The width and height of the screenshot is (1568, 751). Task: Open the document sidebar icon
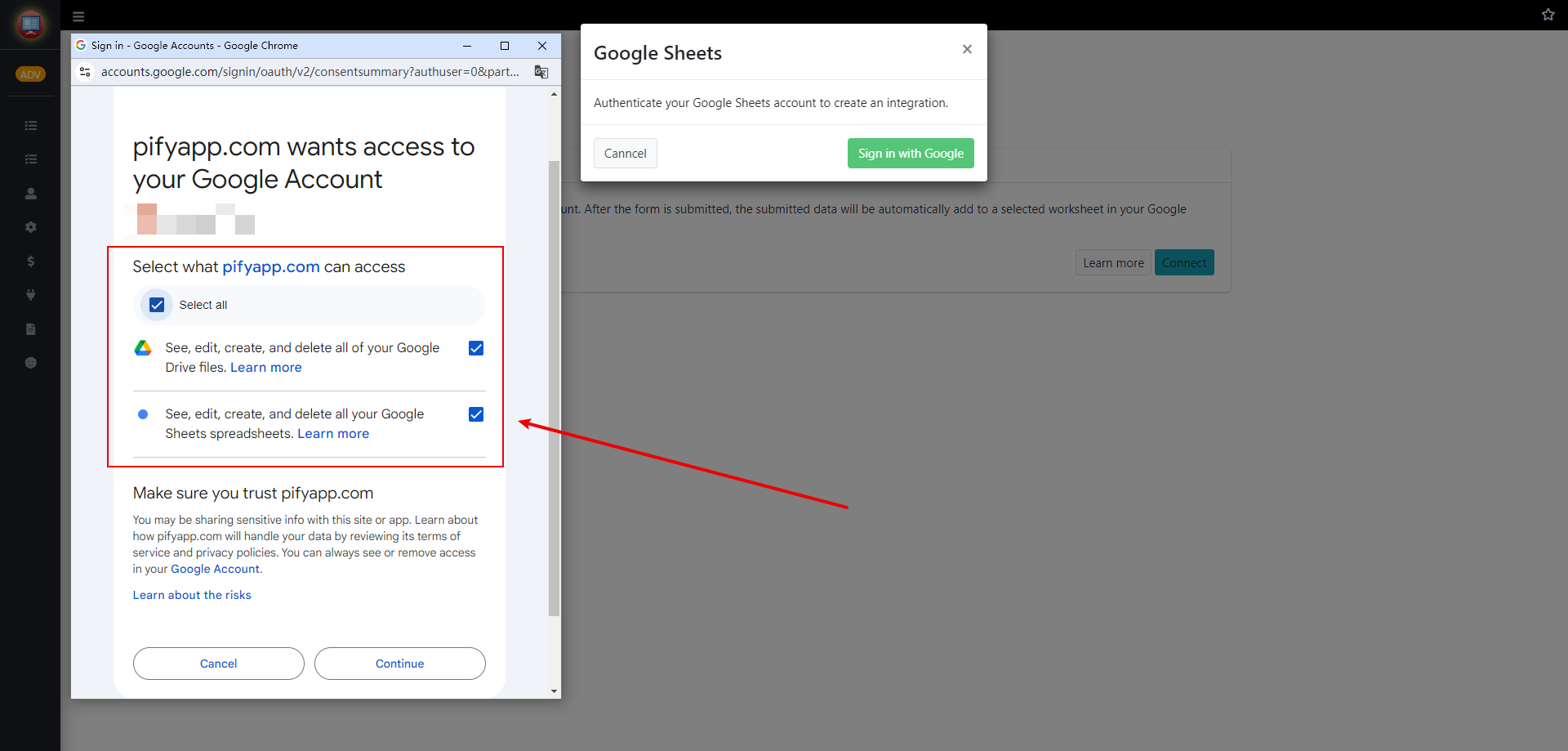pos(31,329)
